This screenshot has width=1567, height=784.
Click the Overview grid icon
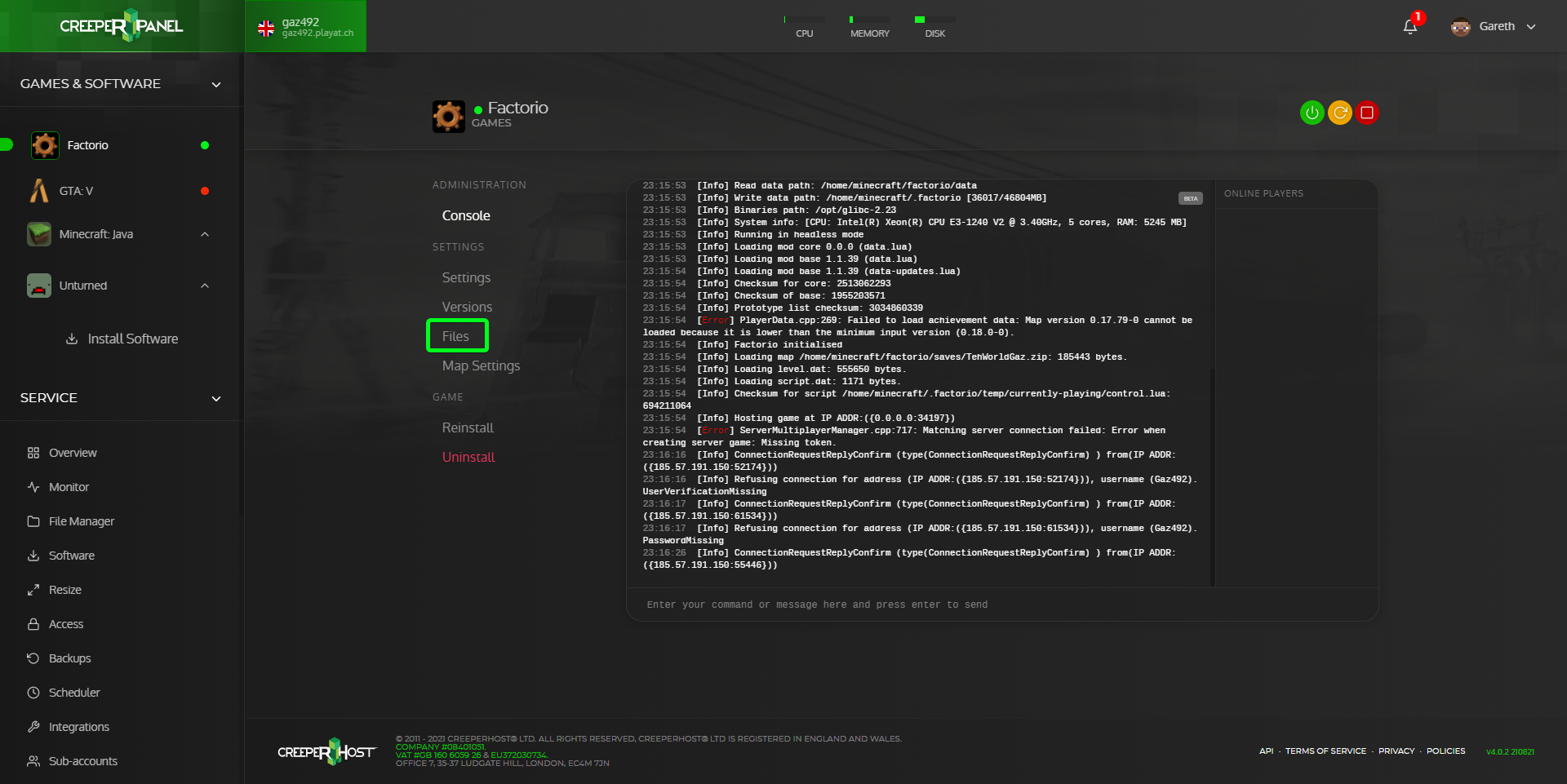tap(33, 453)
